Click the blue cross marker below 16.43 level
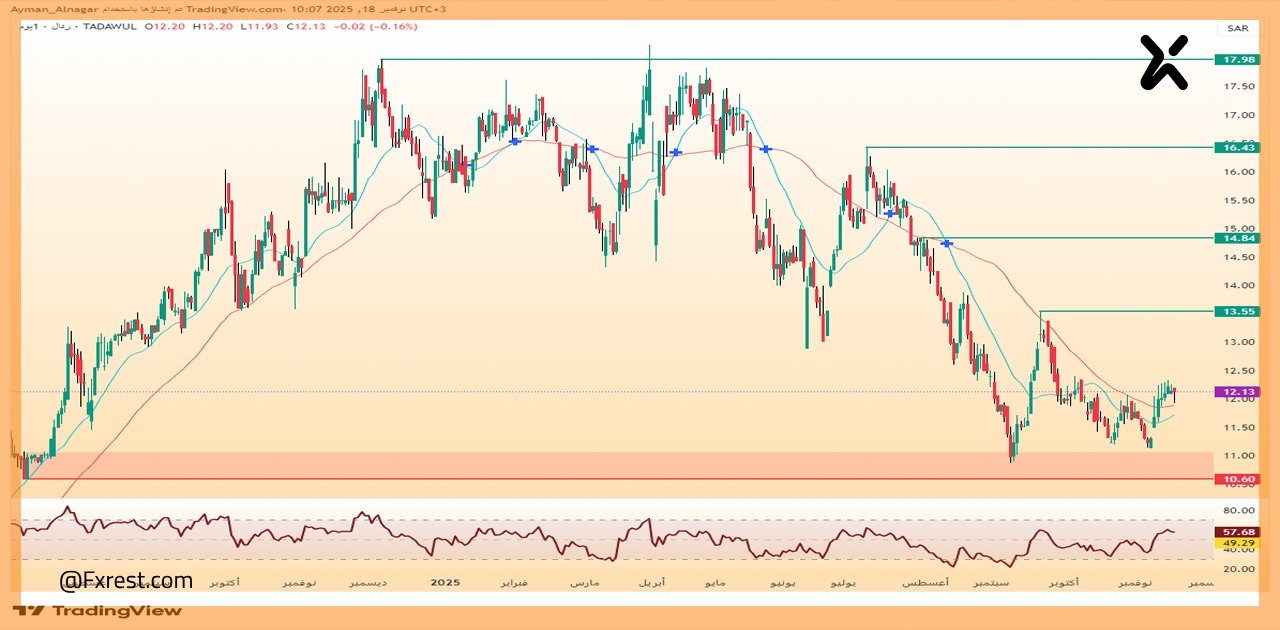The height and width of the screenshot is (630, 1280). [889, 213]
